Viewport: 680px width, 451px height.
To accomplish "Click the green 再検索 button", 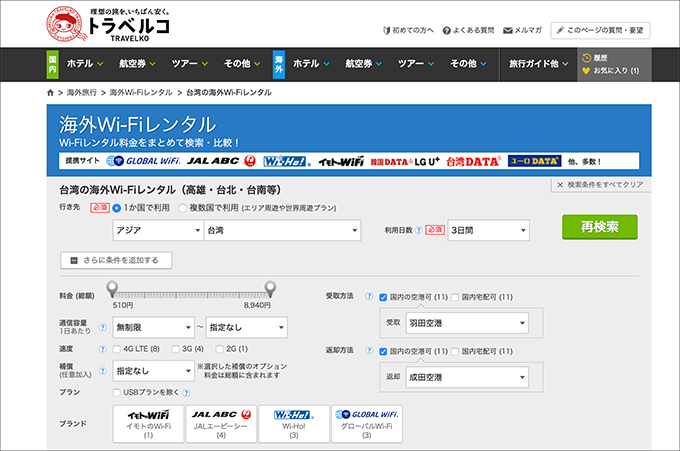I will click(x=599, y=227).
